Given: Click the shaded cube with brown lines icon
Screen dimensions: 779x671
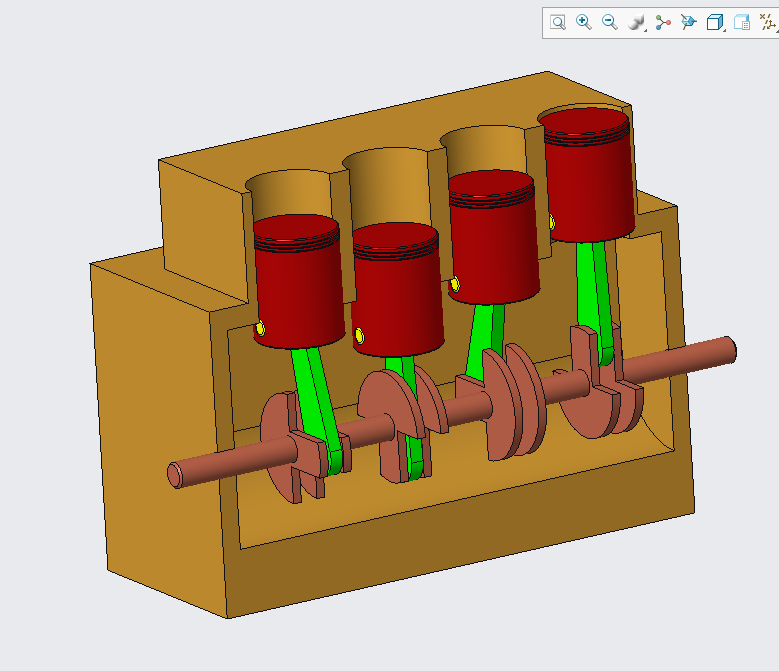Looking at the screenshot, I should pos(688,22).
